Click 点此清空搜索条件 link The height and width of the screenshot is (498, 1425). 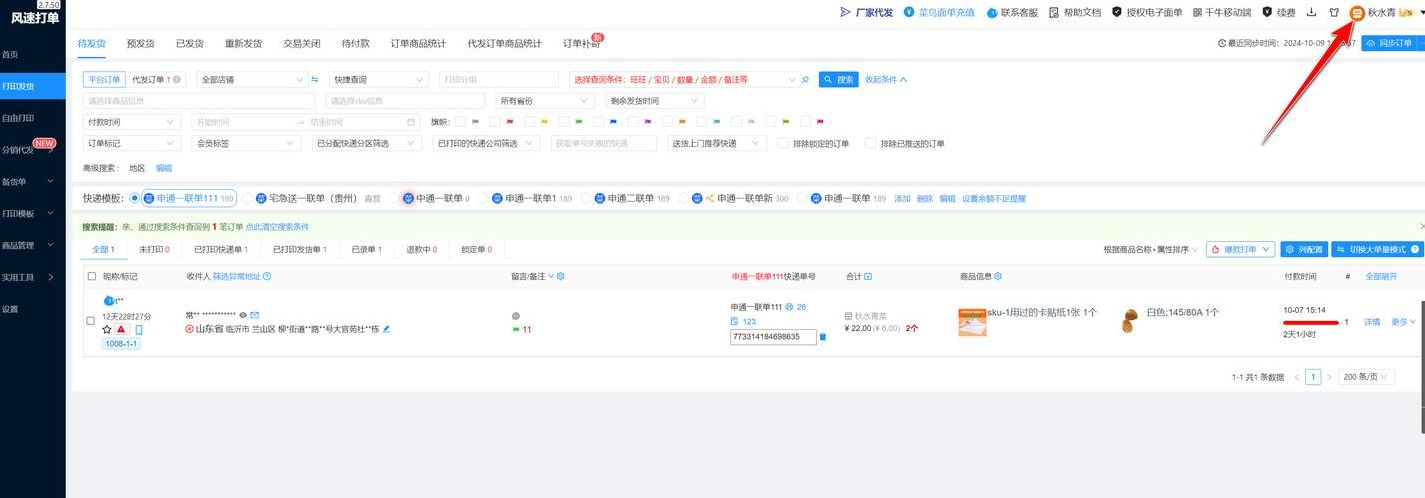[277, 227]
